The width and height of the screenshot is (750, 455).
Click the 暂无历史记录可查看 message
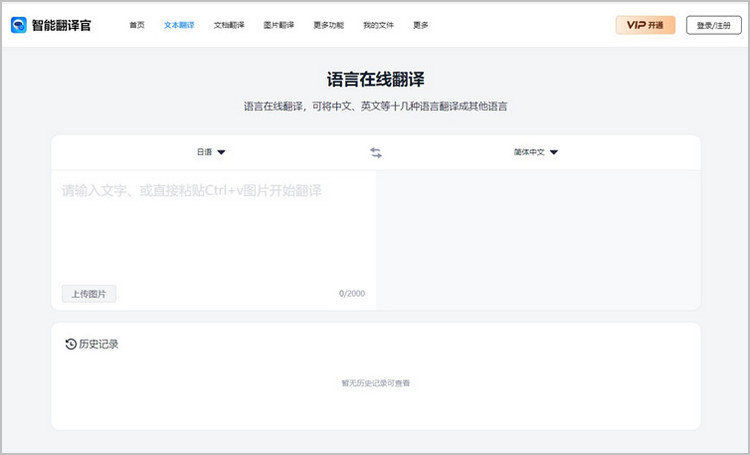tap(375, 383)
